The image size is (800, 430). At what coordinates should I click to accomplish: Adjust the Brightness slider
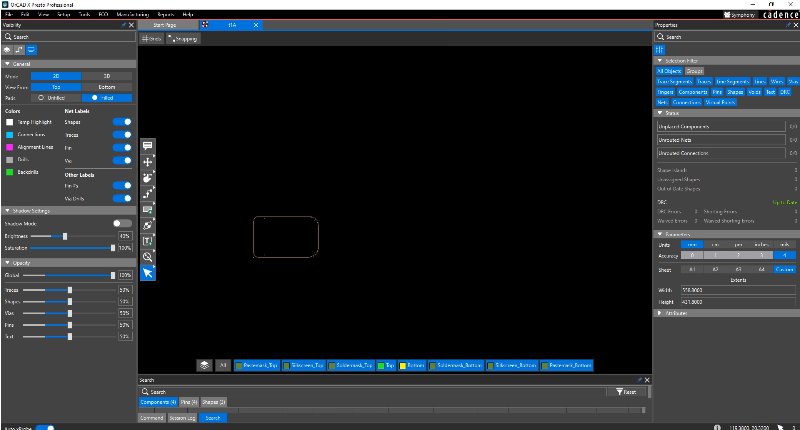click(x=66, y=236)
